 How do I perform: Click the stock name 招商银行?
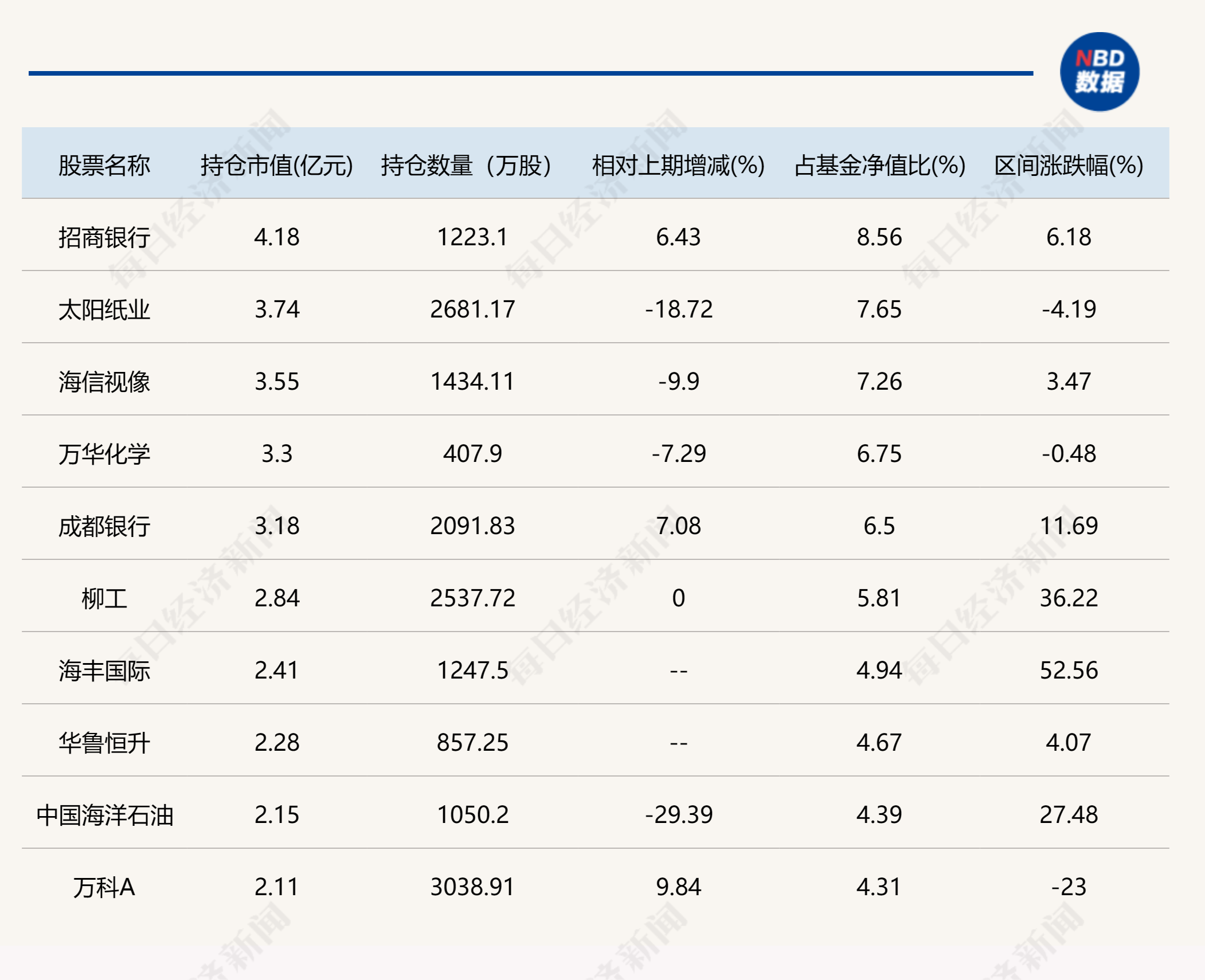pos(104,237)
